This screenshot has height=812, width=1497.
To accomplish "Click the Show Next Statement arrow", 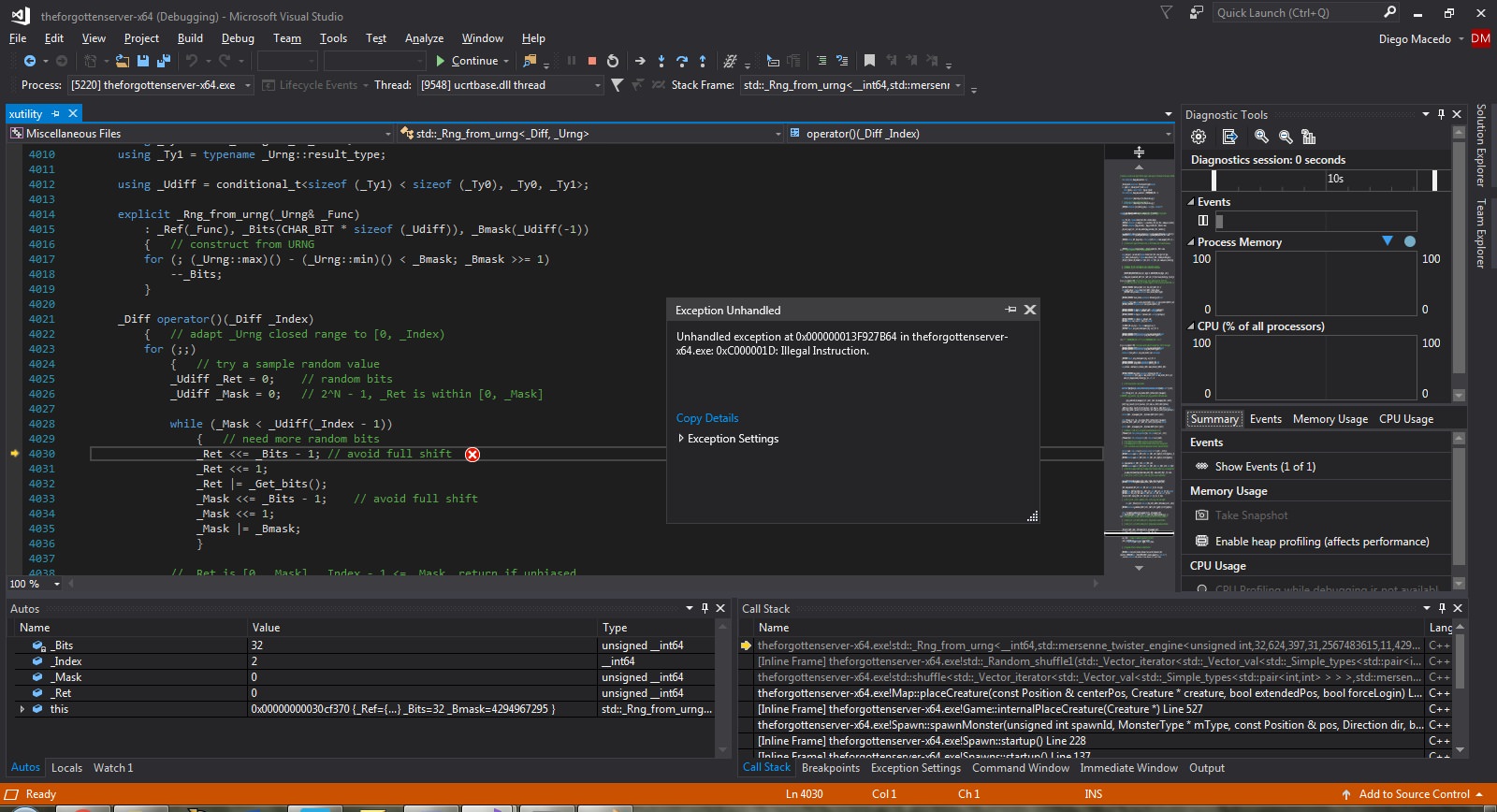I will (x=640, y=61).
